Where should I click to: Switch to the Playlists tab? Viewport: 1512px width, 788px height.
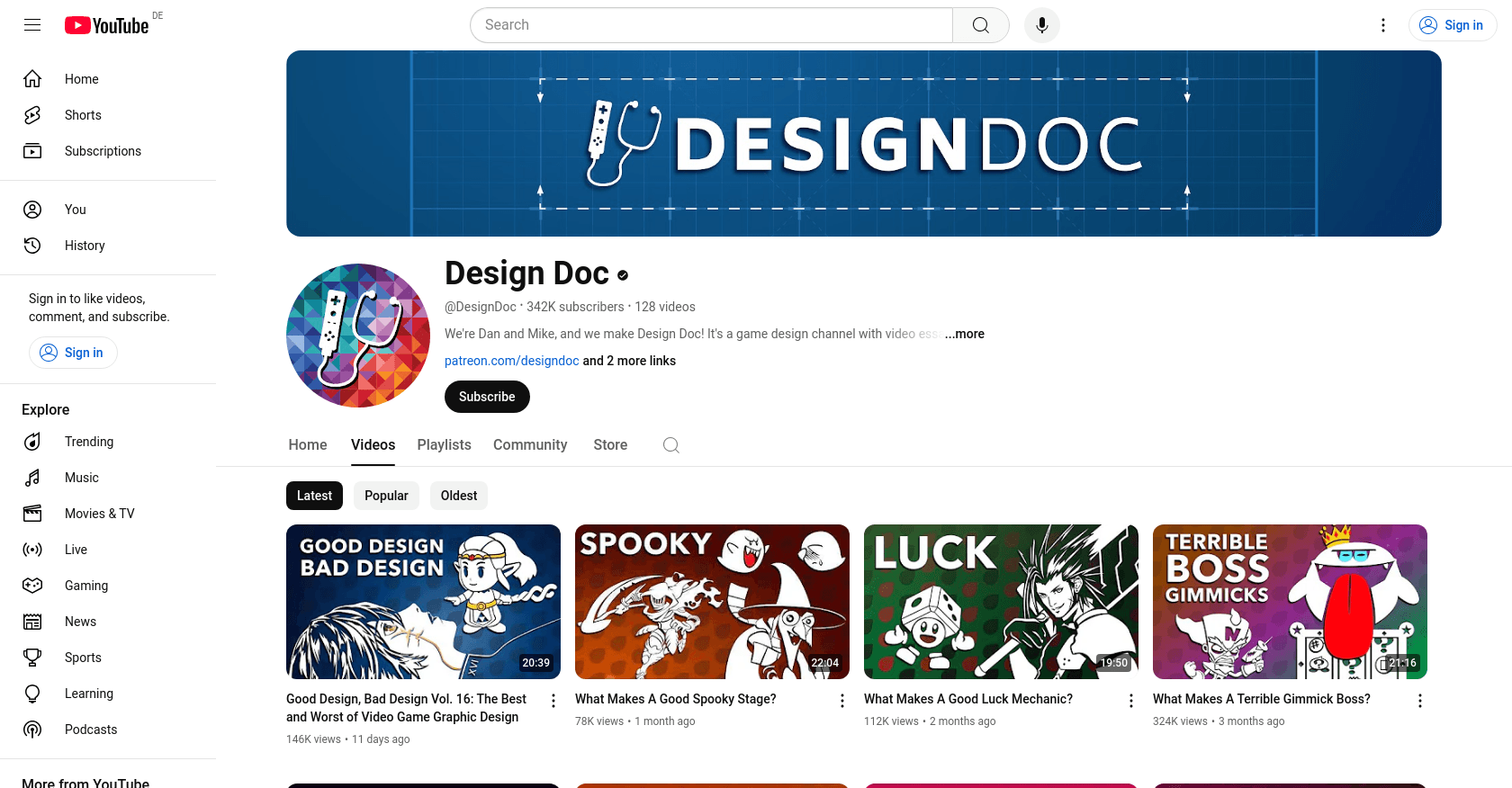444,445
